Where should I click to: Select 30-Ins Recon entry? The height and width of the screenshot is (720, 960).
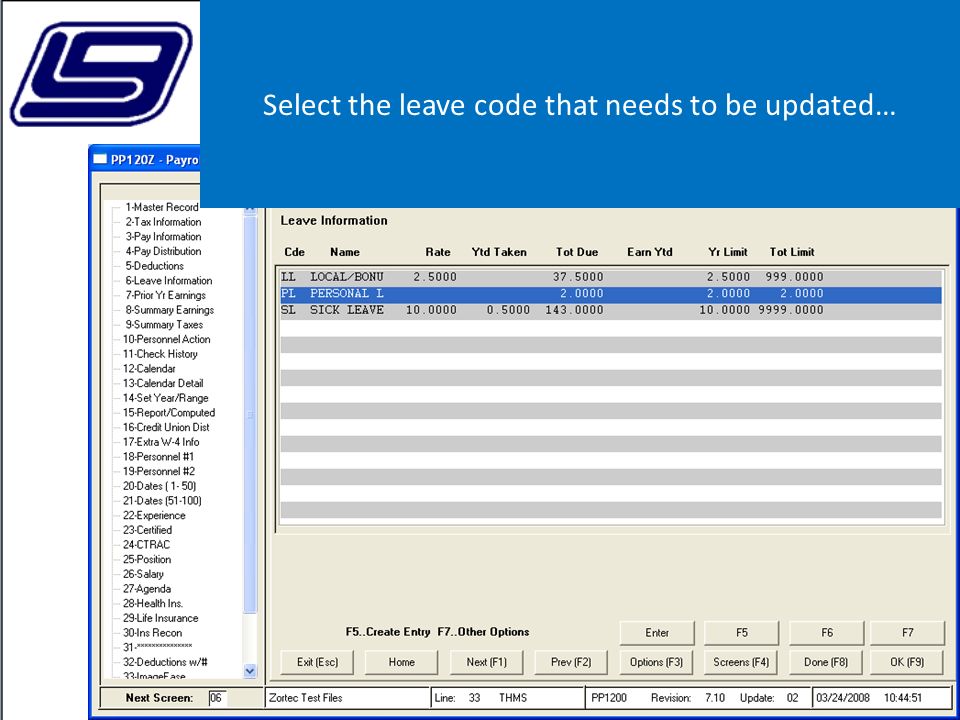pyautogui.click(x=152, y=634)
